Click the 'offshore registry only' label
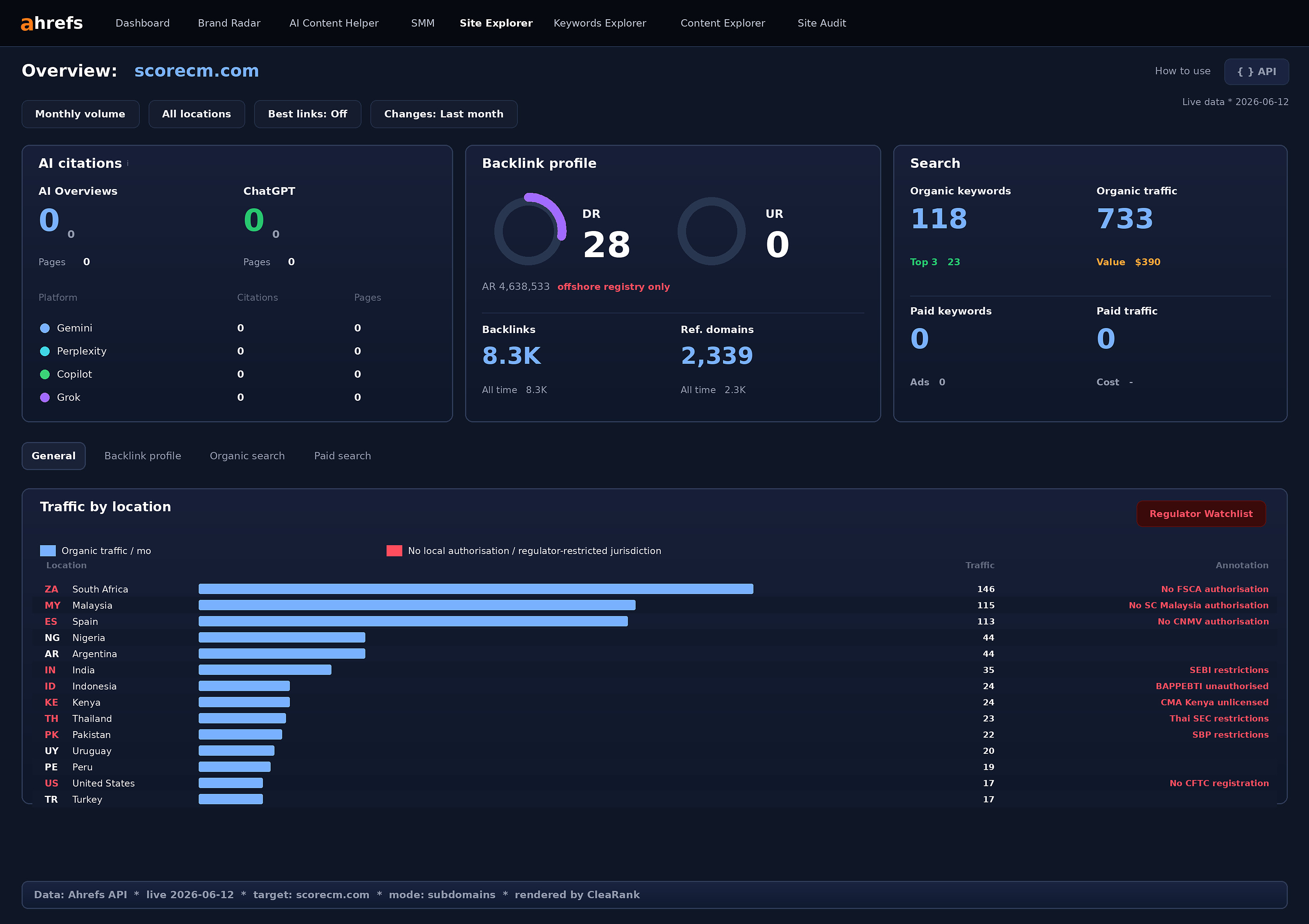The image size is (1309, 924). click(x=613, y=287)
